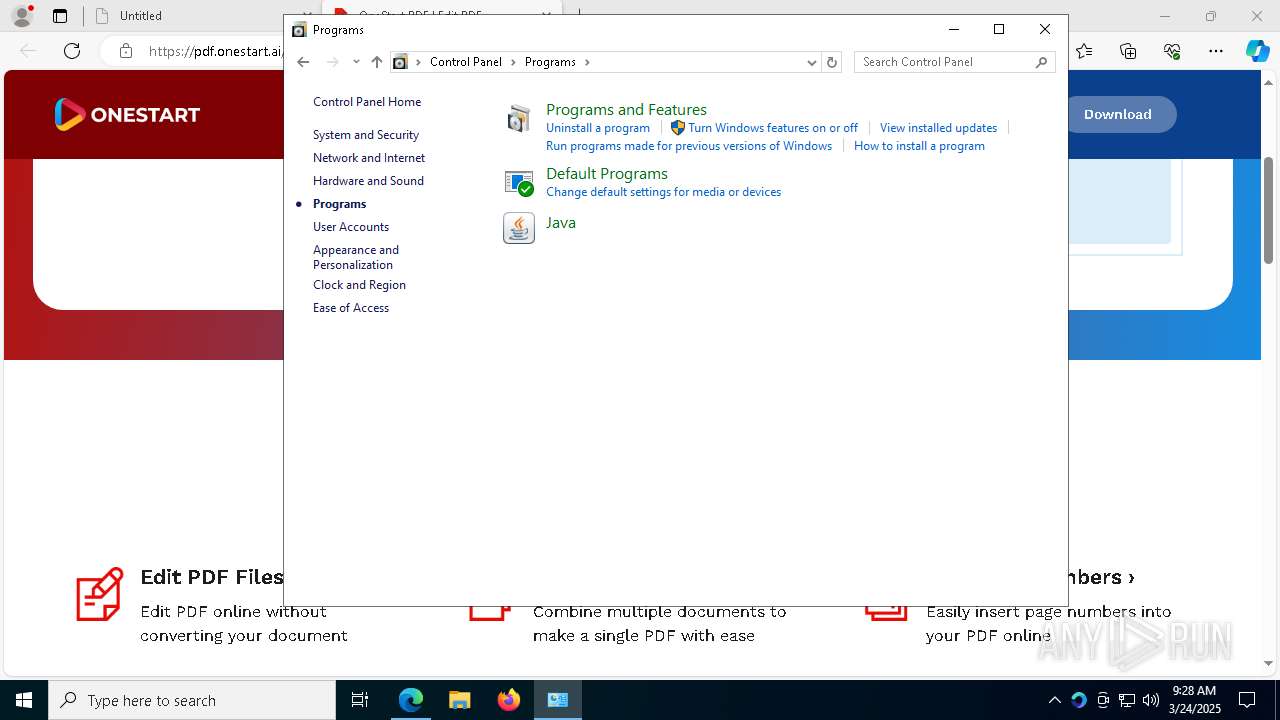1280x720 pixels.
Task: Click the Download button on OneStart page
Action: pyautogui.click(x=1117, y=114)
